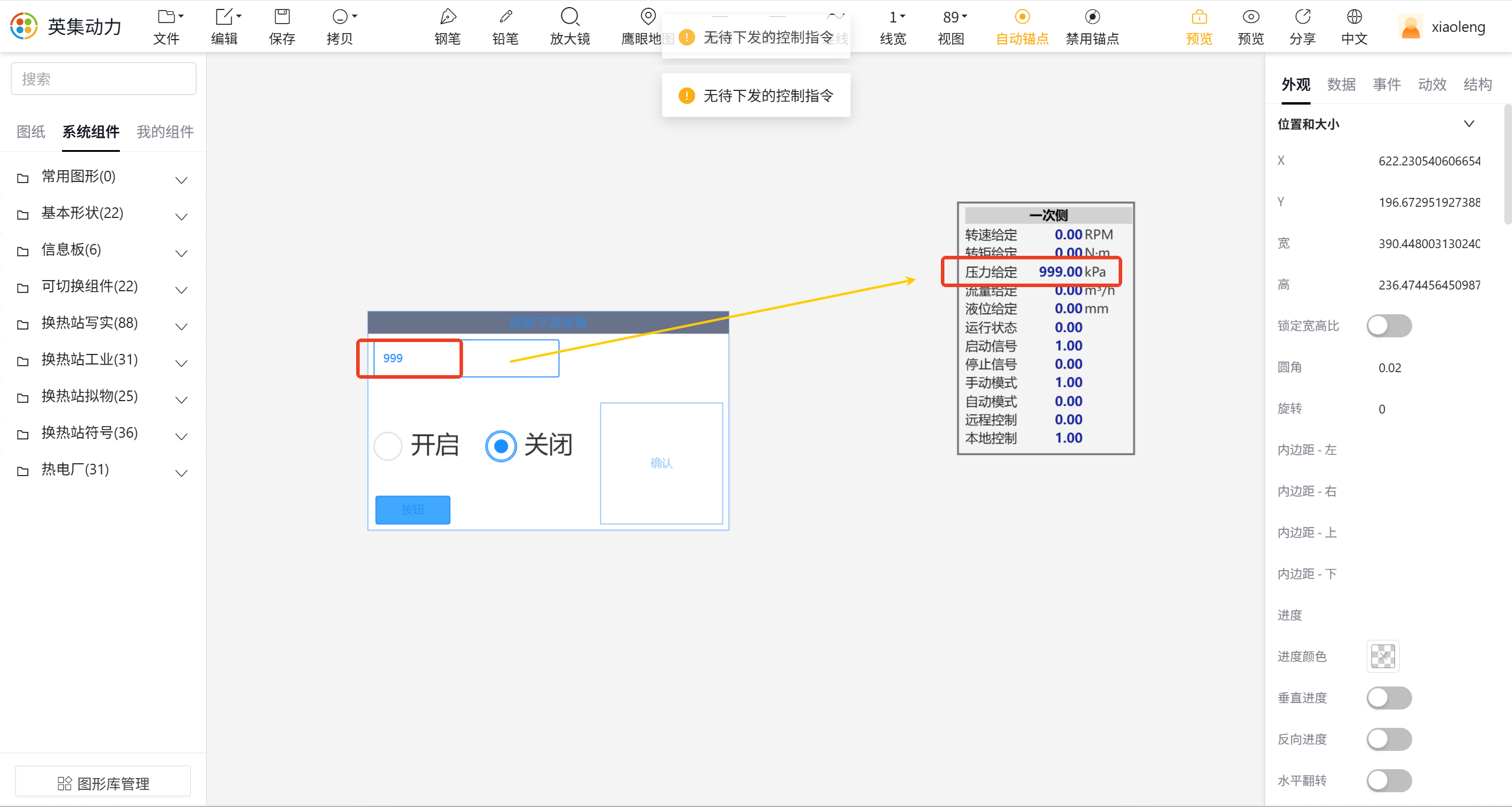Expand 常用图形(0) chevron
The height and width of the screenshot is (807, 1512).
click(181, 180)
